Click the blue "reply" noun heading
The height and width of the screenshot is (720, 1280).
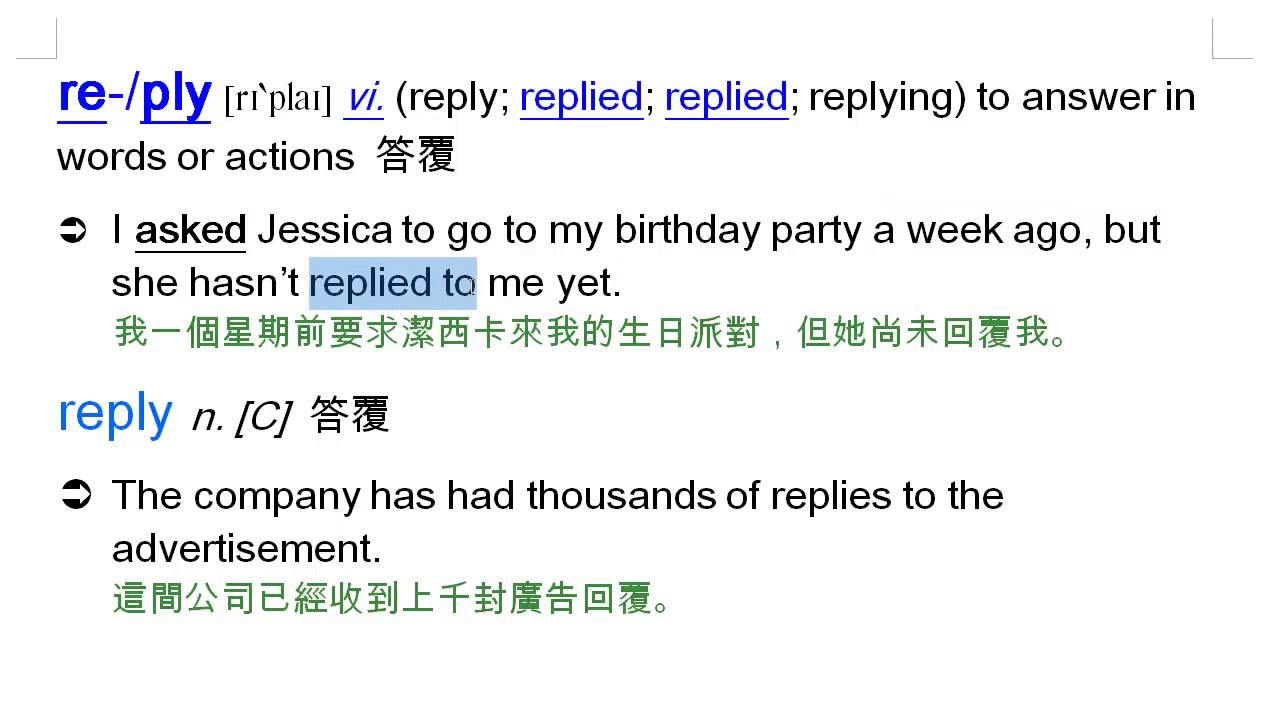115,414
